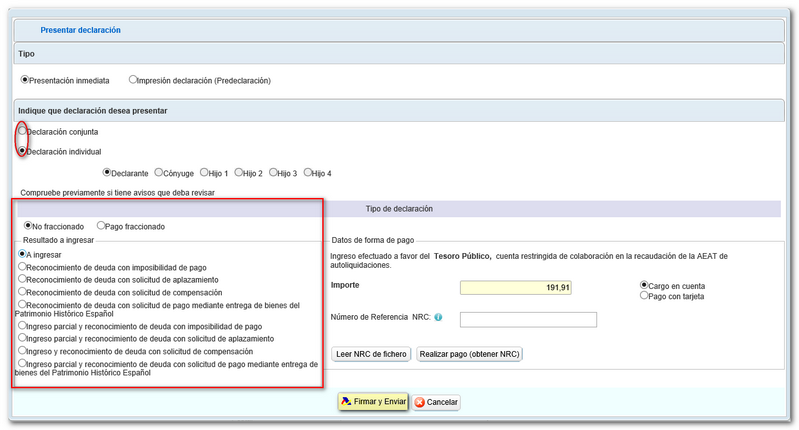Click the NRC info icon
Screen dimensions: 799x430
(438, 318)
